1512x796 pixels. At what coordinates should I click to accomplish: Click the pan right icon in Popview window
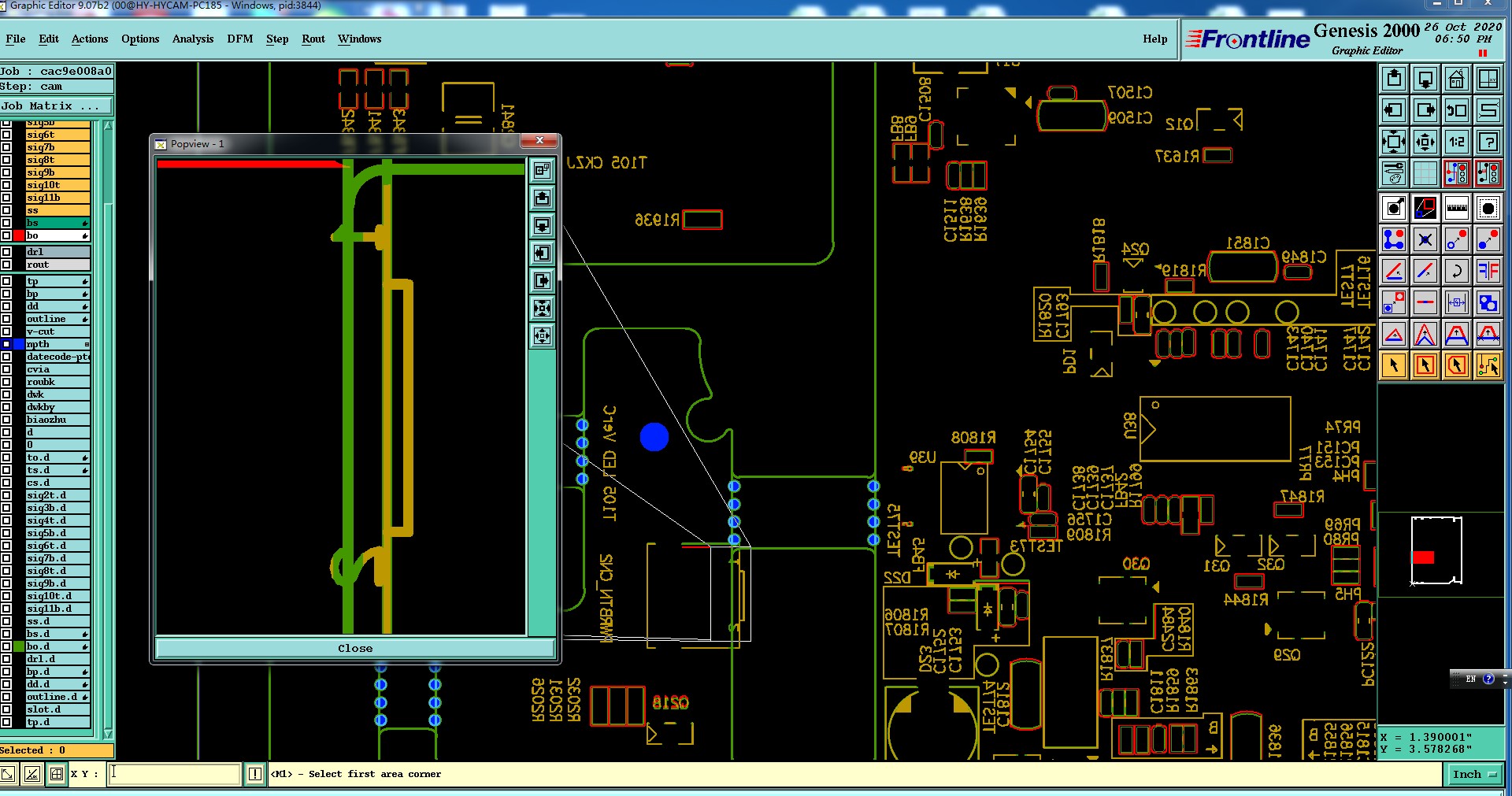(542, 280)
